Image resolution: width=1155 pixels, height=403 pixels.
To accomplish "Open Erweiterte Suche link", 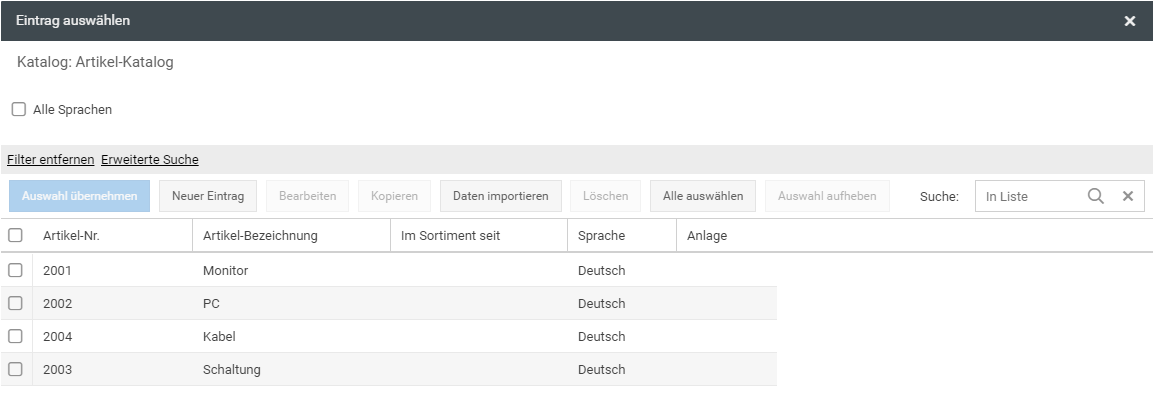I will (150, 160).
